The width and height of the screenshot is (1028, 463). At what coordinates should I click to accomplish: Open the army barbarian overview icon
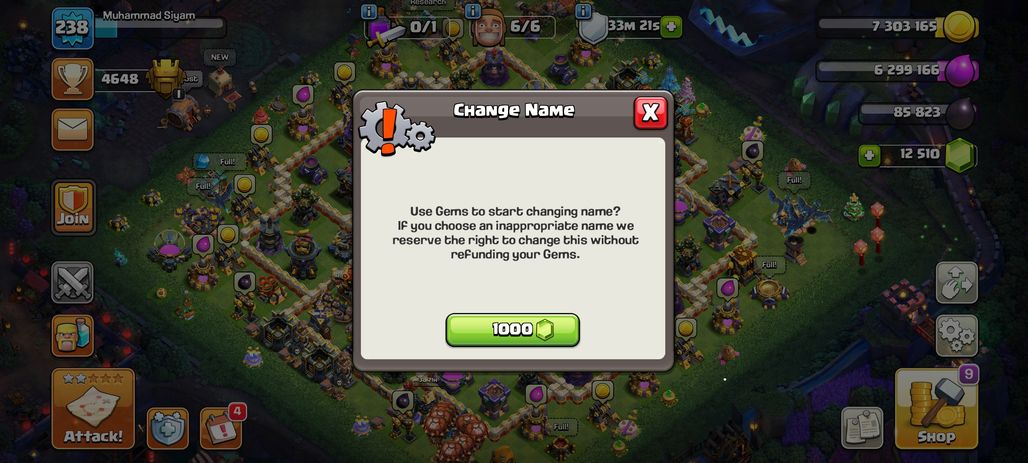coord(72,335)
